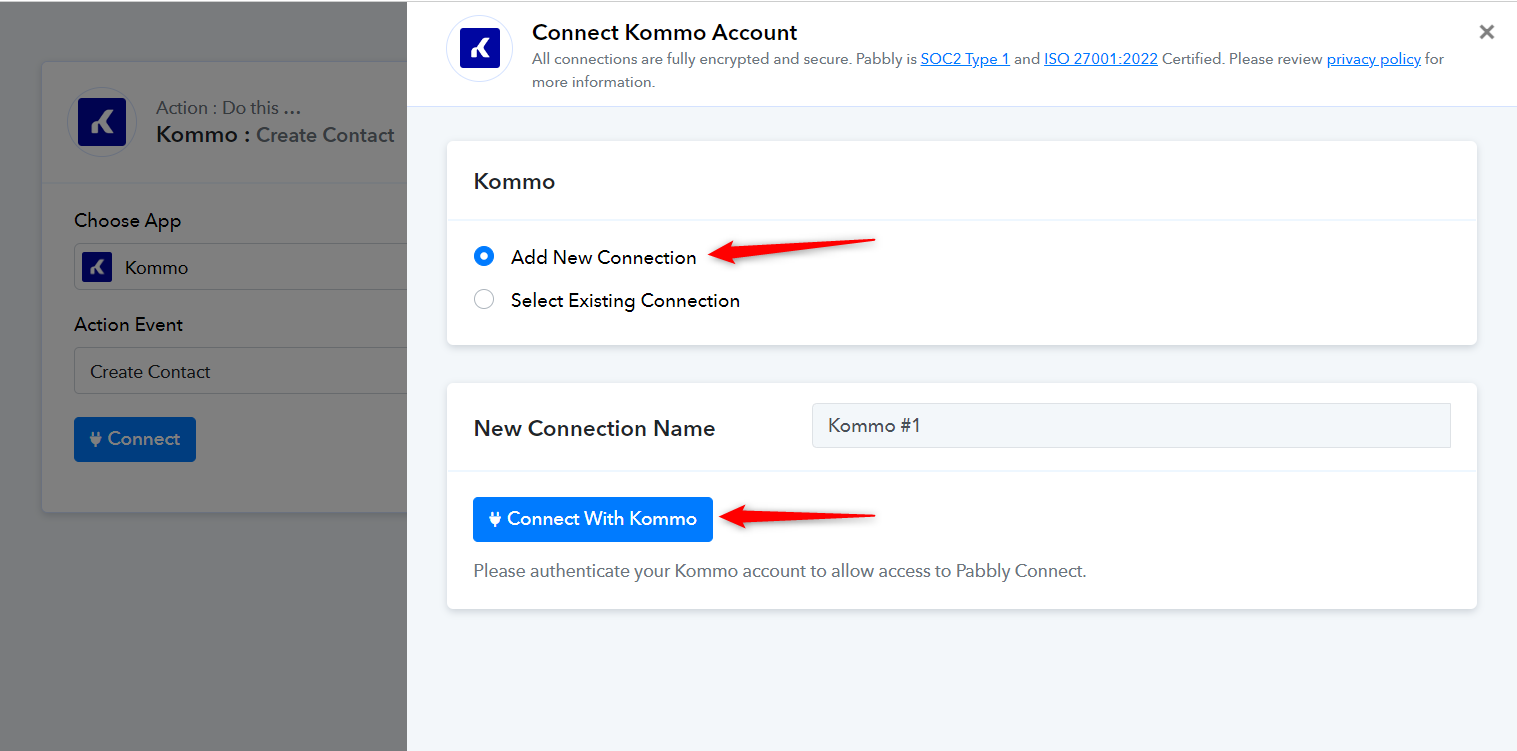Close the Connect Kommo Account panel
Viewport: 1517px width, 751px height.
coord(1487,32)
